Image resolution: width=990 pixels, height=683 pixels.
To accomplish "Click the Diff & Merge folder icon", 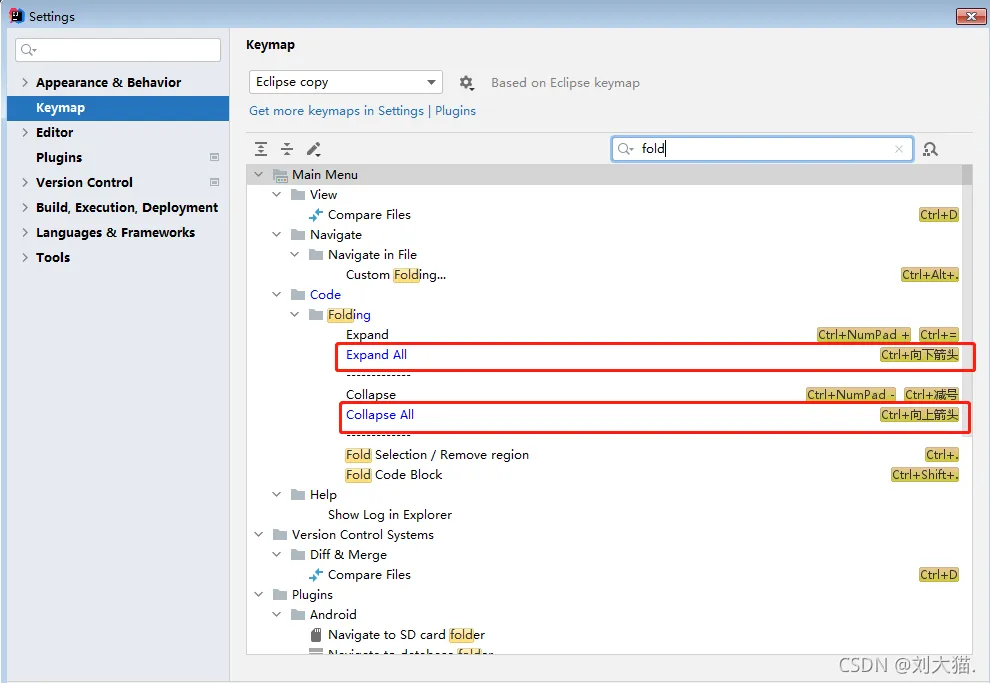I will click(298, 554).
